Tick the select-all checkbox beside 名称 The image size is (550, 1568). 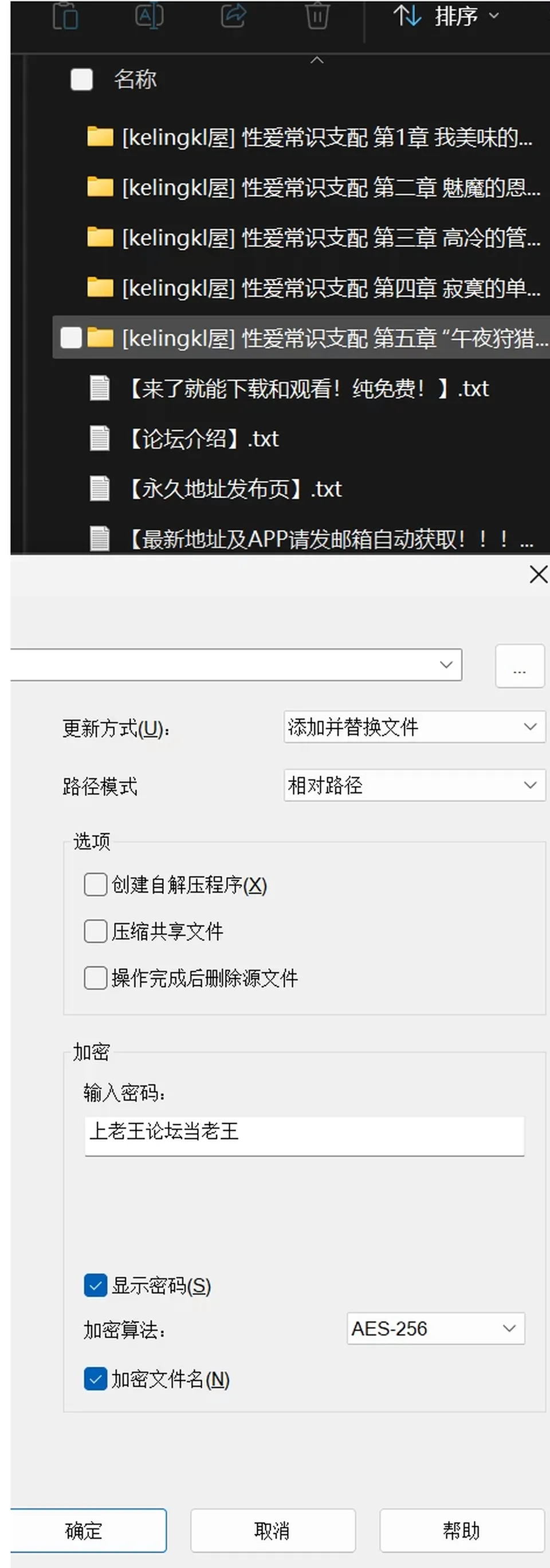coord(81,79)
